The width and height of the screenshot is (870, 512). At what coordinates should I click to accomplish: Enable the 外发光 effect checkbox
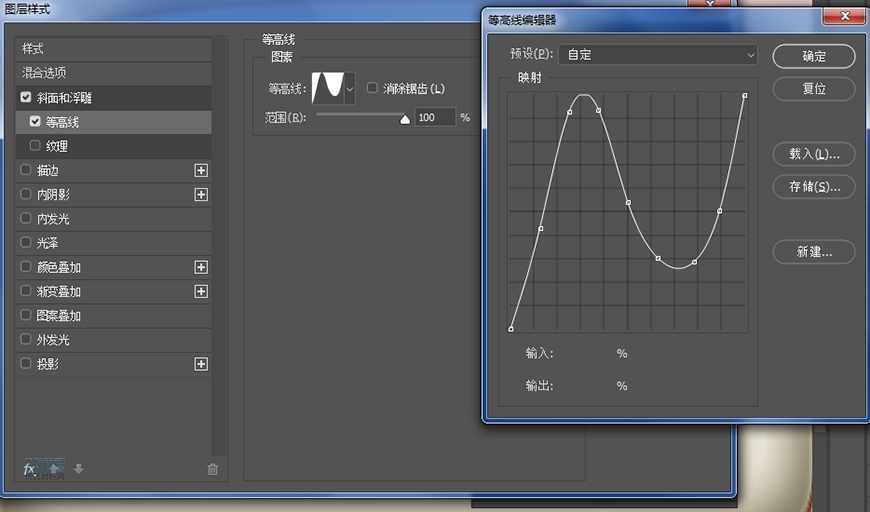(26, 340)
